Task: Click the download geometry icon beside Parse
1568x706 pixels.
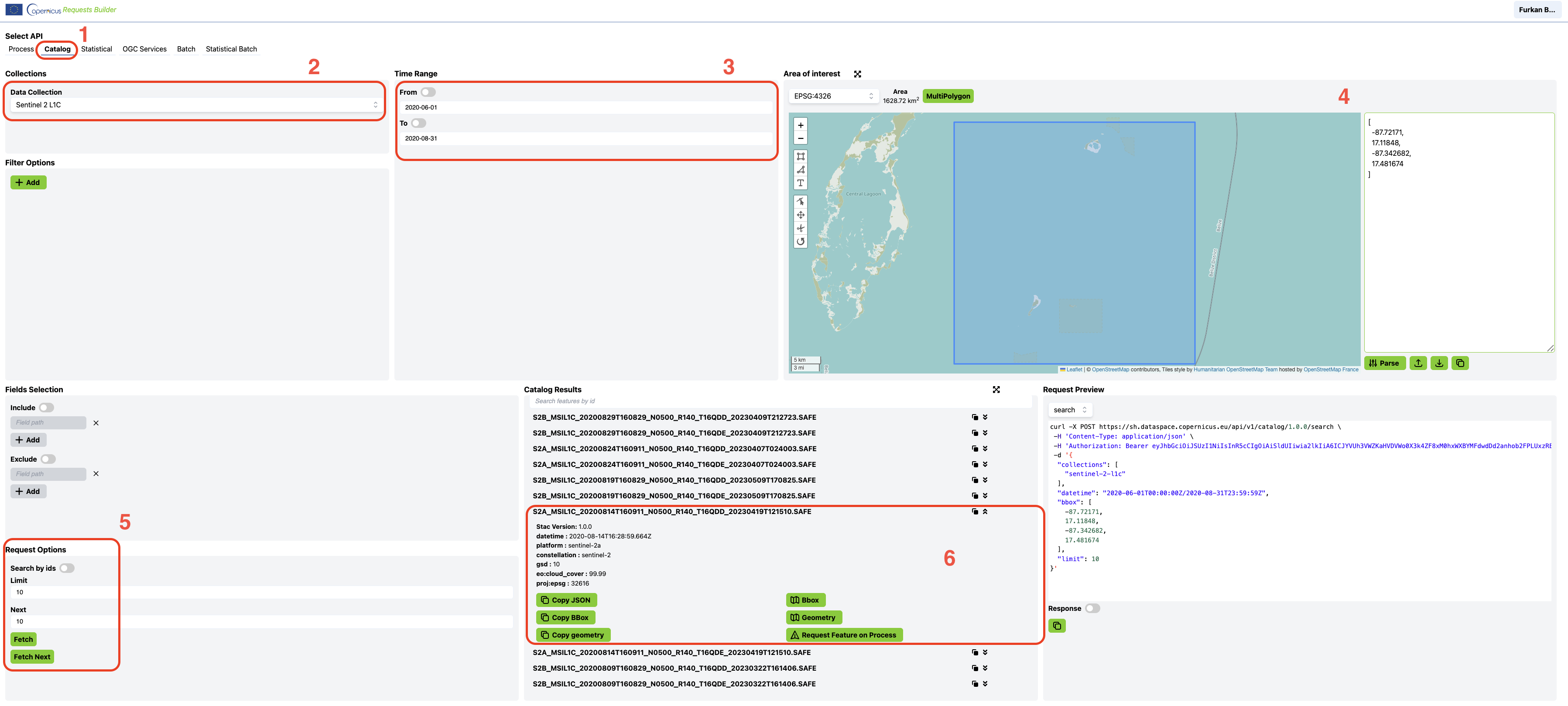Action: tap(1439, 363)
